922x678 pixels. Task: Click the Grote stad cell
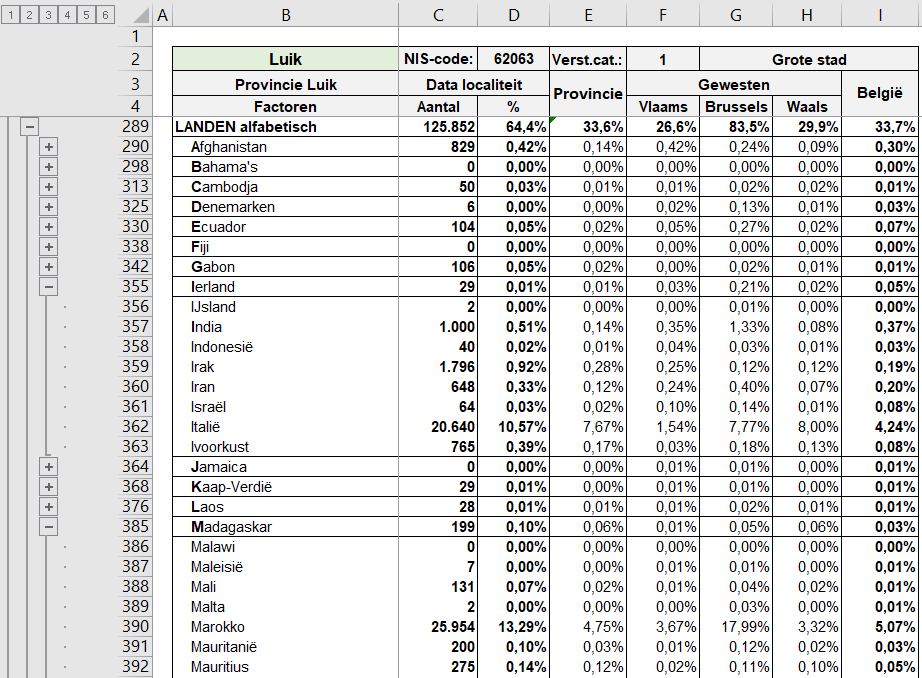809,59
